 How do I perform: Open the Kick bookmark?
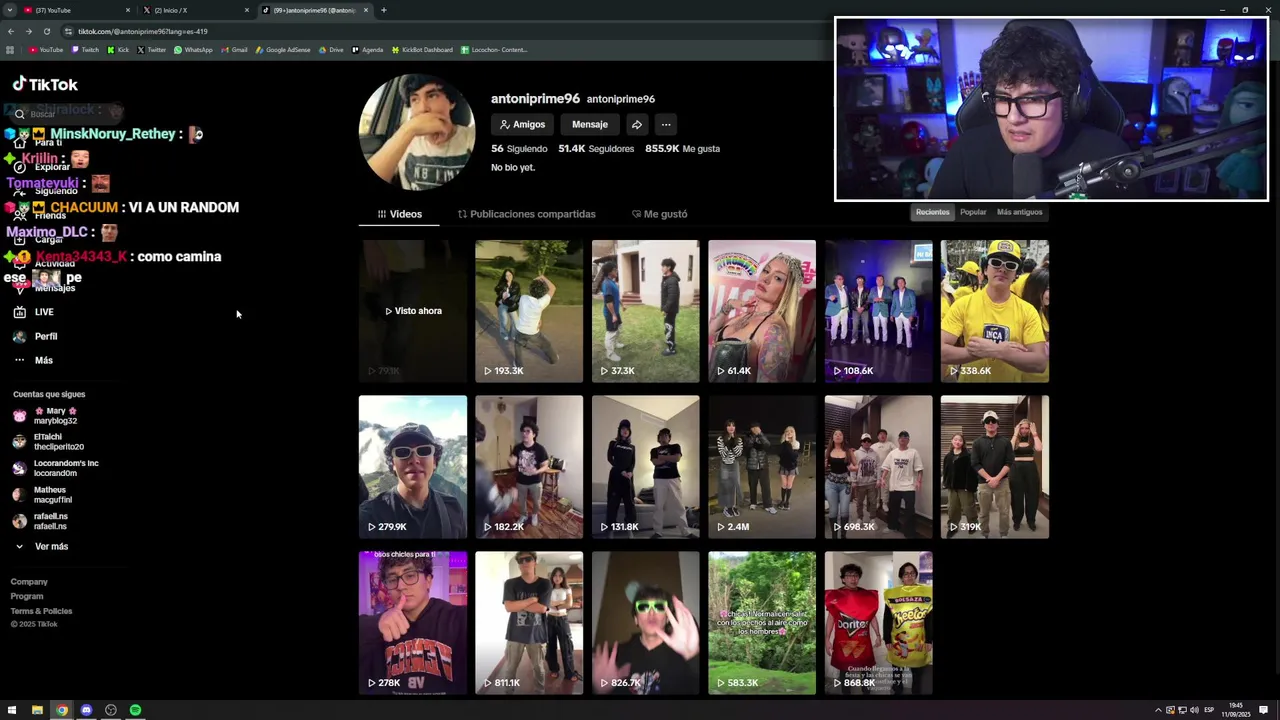119,50
